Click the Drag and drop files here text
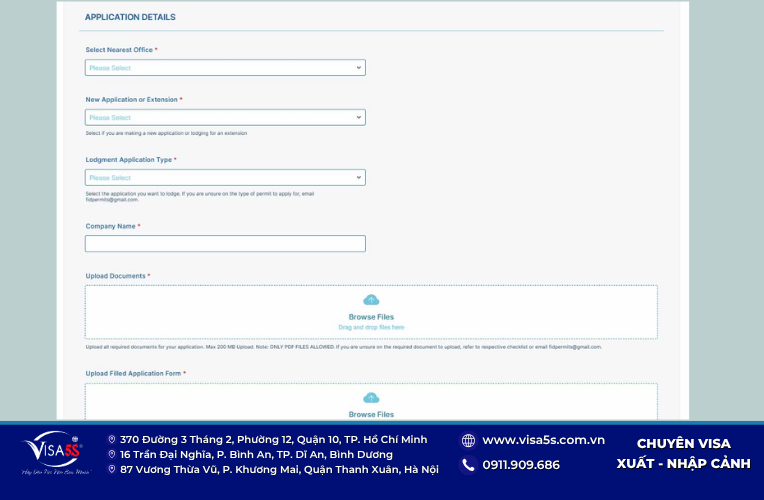The height and width of the screenshot is (500, 764). (371, 327)
